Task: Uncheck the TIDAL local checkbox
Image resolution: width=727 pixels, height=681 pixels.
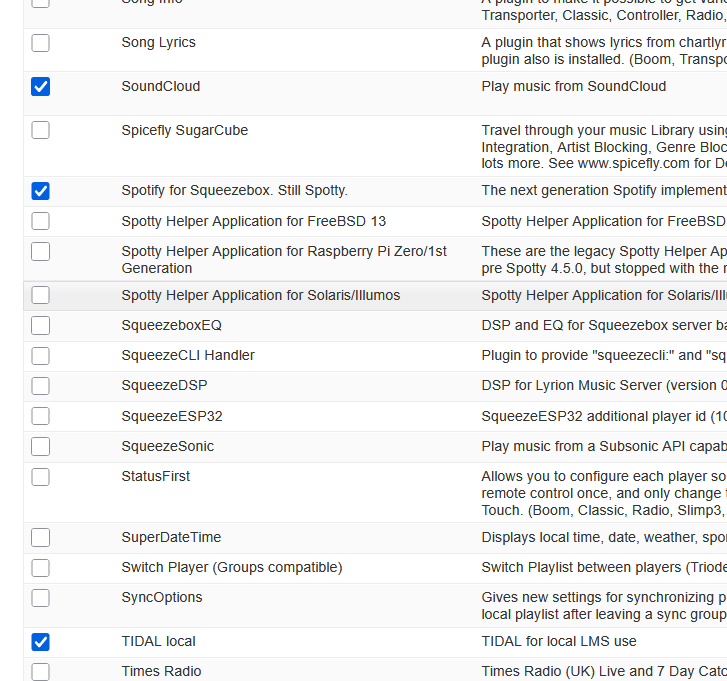Action: (40, 642)
